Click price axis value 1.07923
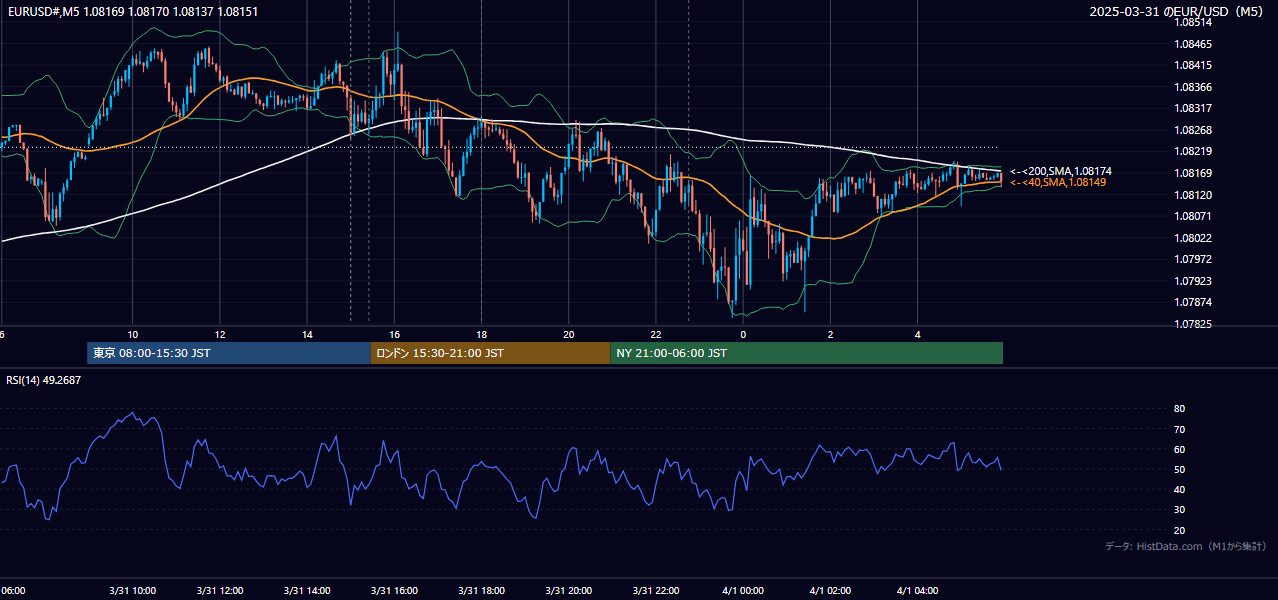The image size is (1278, 600). [x=1191, y=281]
